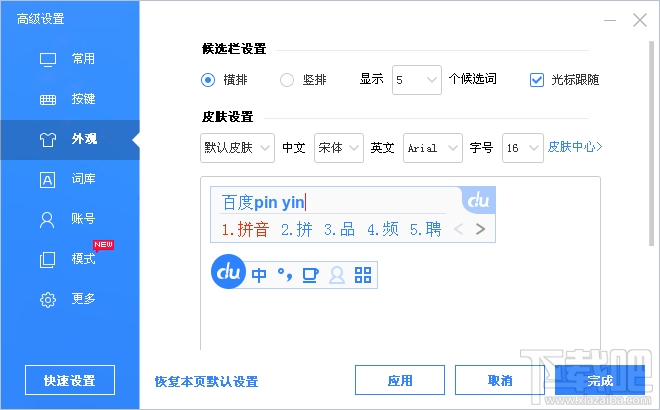Click the person icon beside 账号
Image resolution: width=660 pixels, height=410 pixels.
[x=47, y=220]
